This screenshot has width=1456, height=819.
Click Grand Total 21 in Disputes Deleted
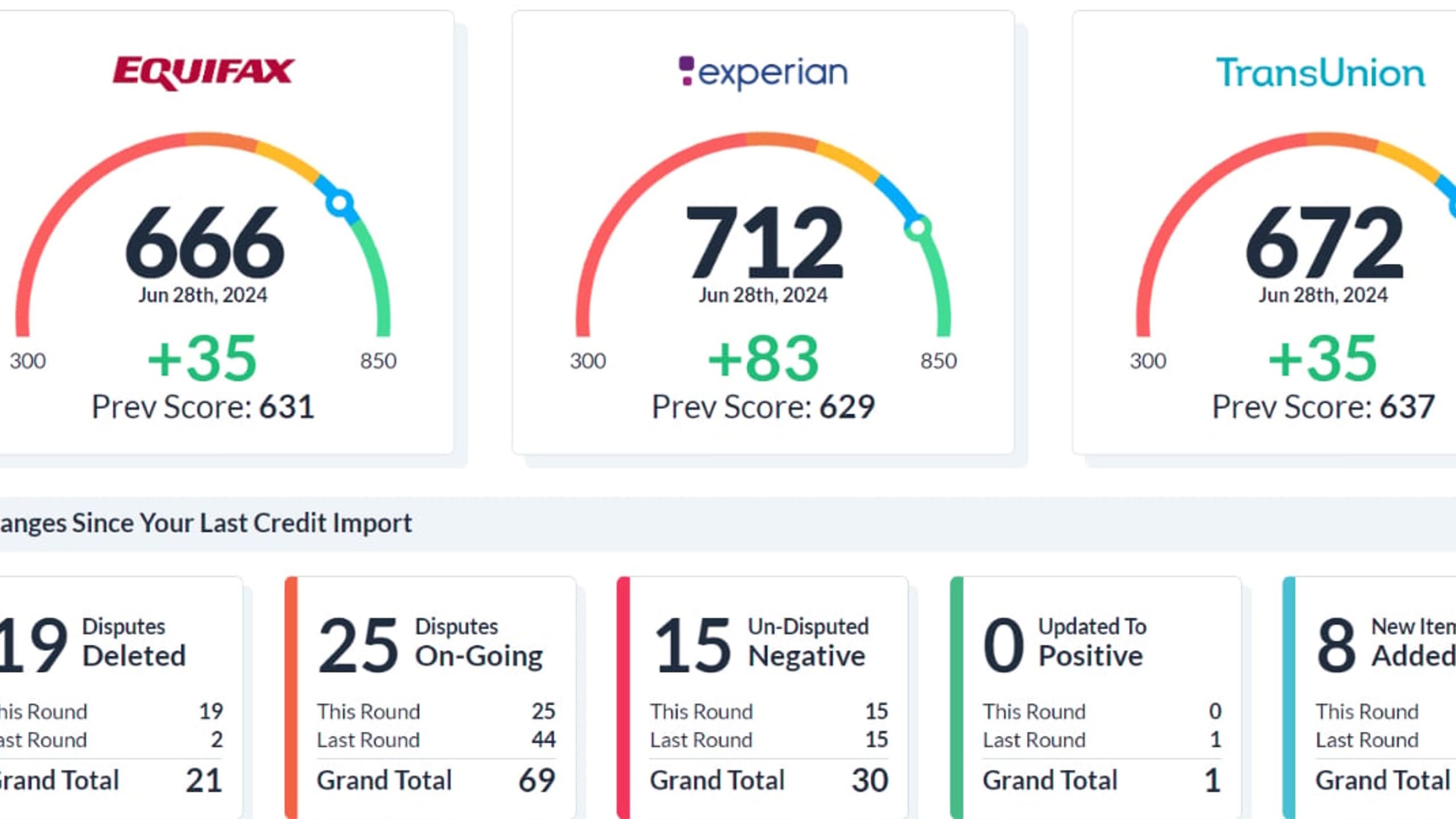[204, 780]
